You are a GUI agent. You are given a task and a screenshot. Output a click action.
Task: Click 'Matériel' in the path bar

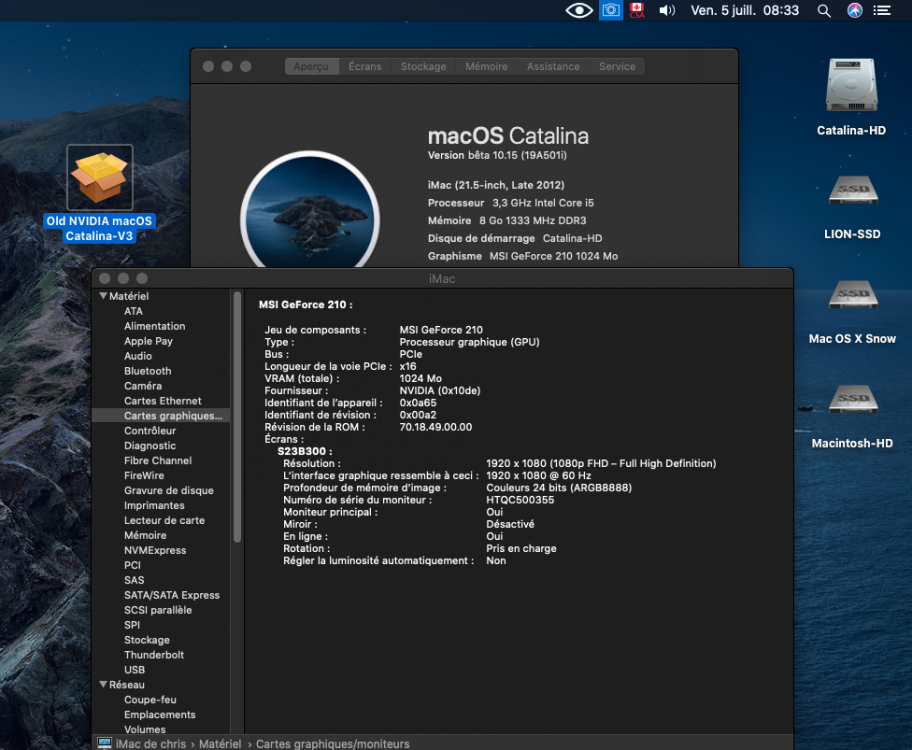(x=220, y=744)
